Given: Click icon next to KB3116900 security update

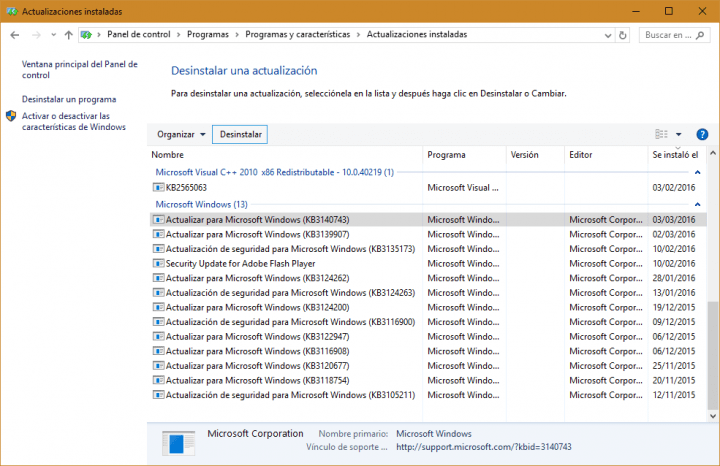Looking at the screenshot, I should [158, 322].
